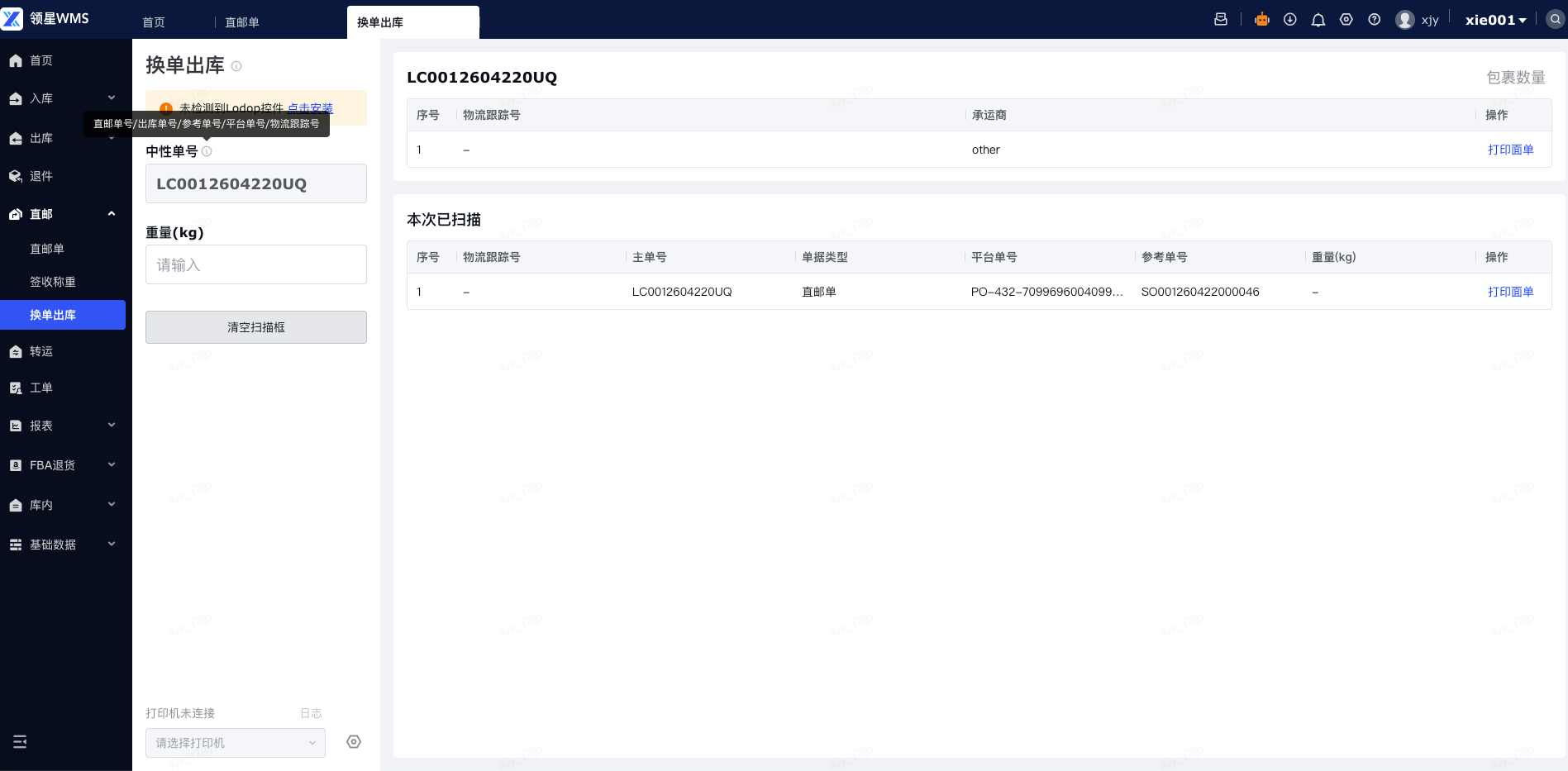Open the 请选择打印机 dropdown

tap(236, 743)
